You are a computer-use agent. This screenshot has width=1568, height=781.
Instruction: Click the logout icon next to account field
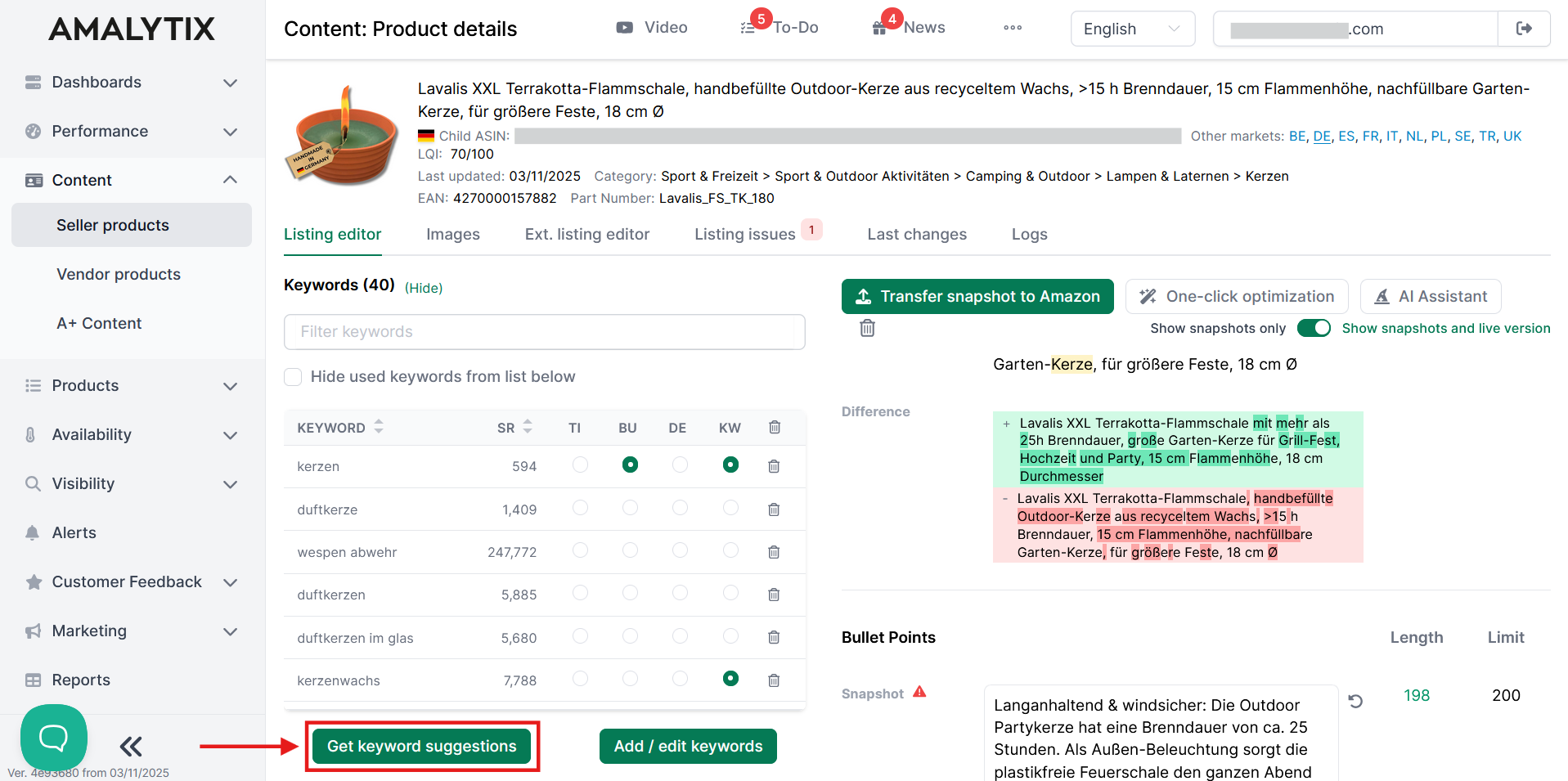click(1524, 29)
